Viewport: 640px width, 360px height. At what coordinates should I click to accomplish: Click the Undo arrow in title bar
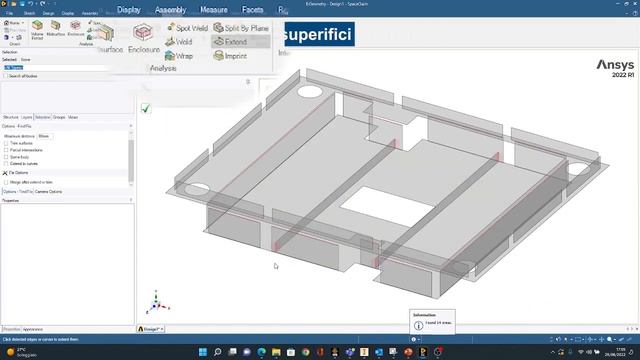point(31,4)
